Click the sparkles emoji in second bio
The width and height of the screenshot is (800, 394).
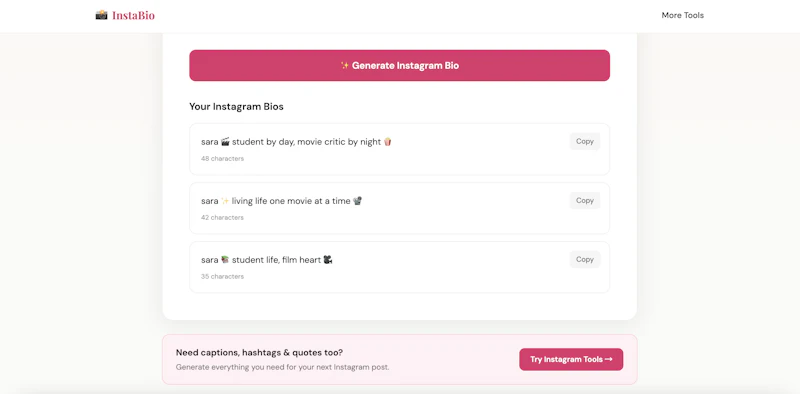(x=225, y=201)
